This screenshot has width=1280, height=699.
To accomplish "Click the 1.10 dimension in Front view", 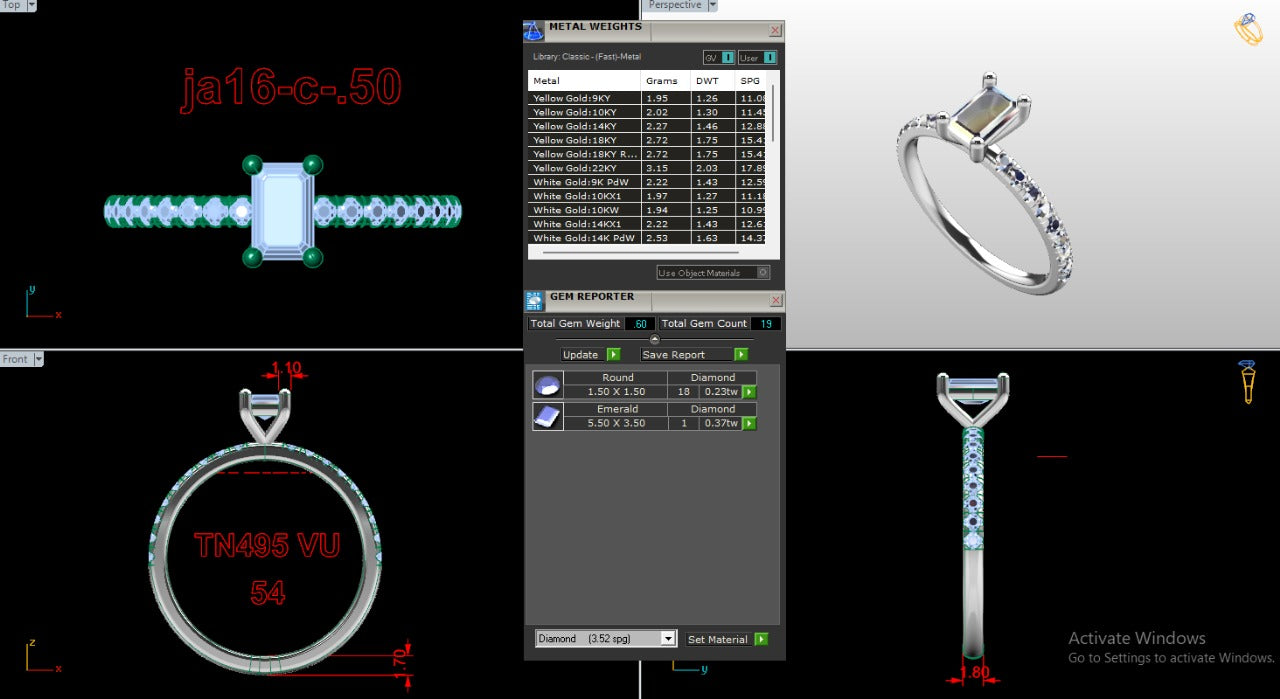I will [x=286, y=368].
